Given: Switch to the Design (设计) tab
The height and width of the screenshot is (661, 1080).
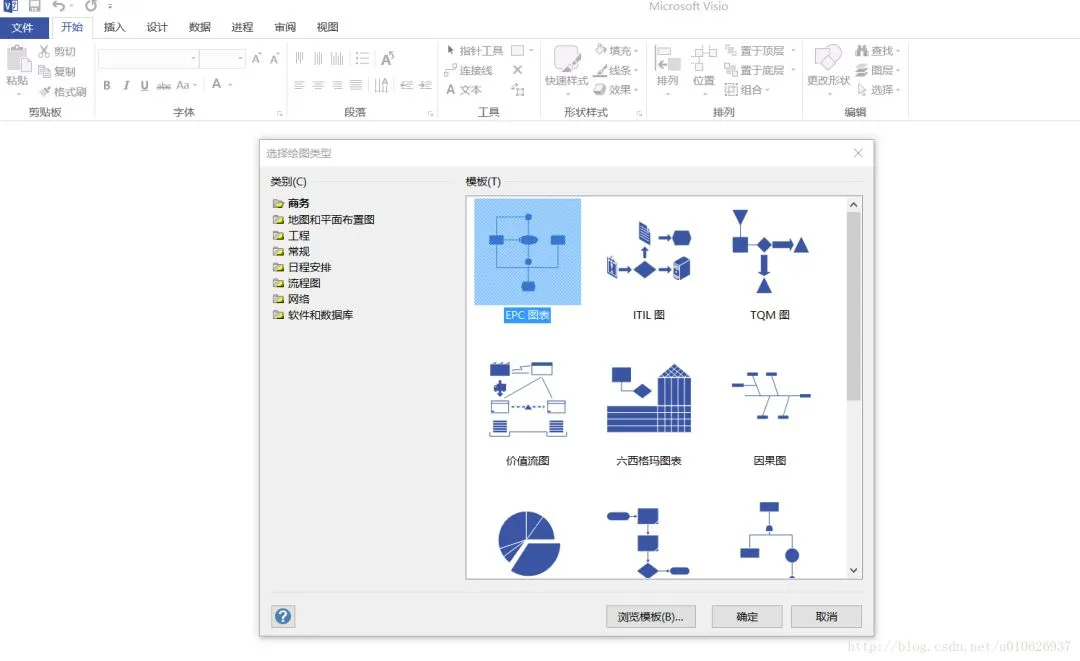Looking at the screenshot, I should pos(157,28).
